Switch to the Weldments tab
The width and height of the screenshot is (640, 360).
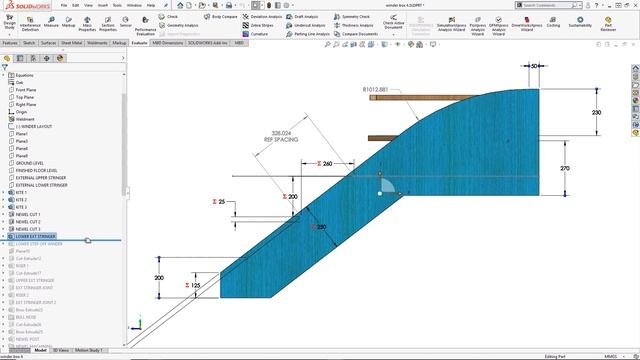pyautogui.click(x=97, y=43)
